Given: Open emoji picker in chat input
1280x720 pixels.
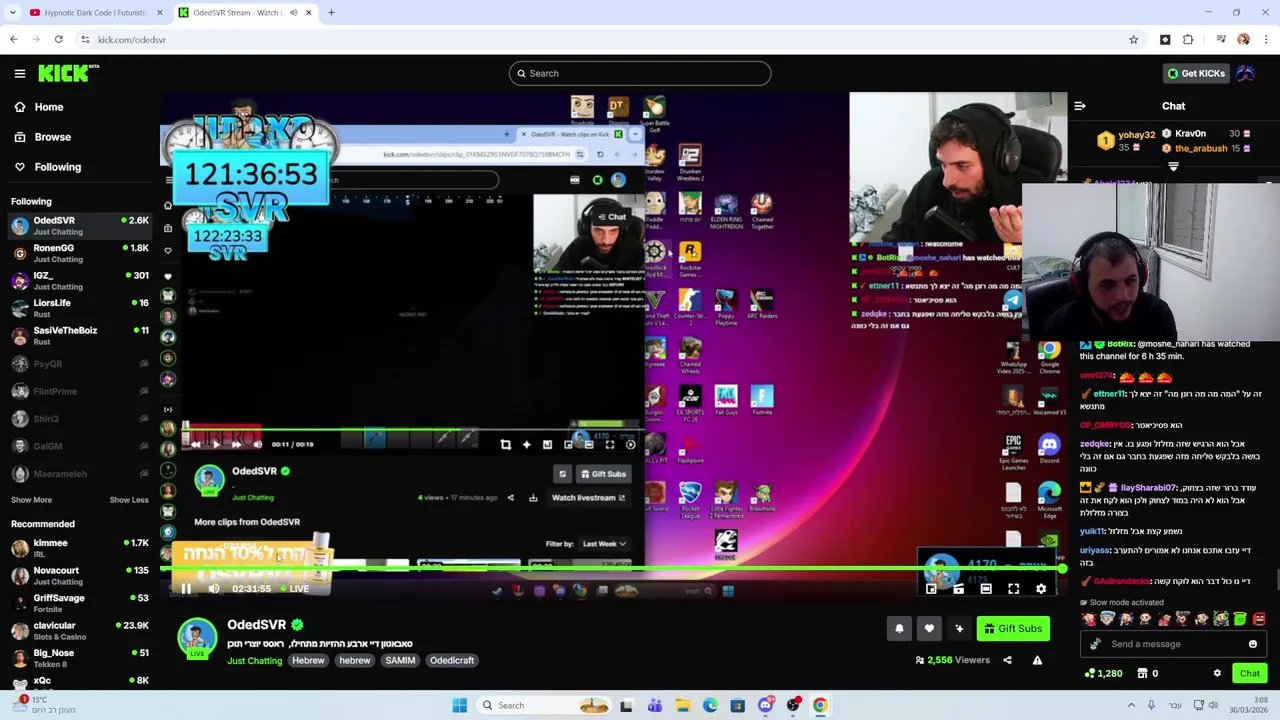Looking at the screenshot, I should (x=1253, y=644).
